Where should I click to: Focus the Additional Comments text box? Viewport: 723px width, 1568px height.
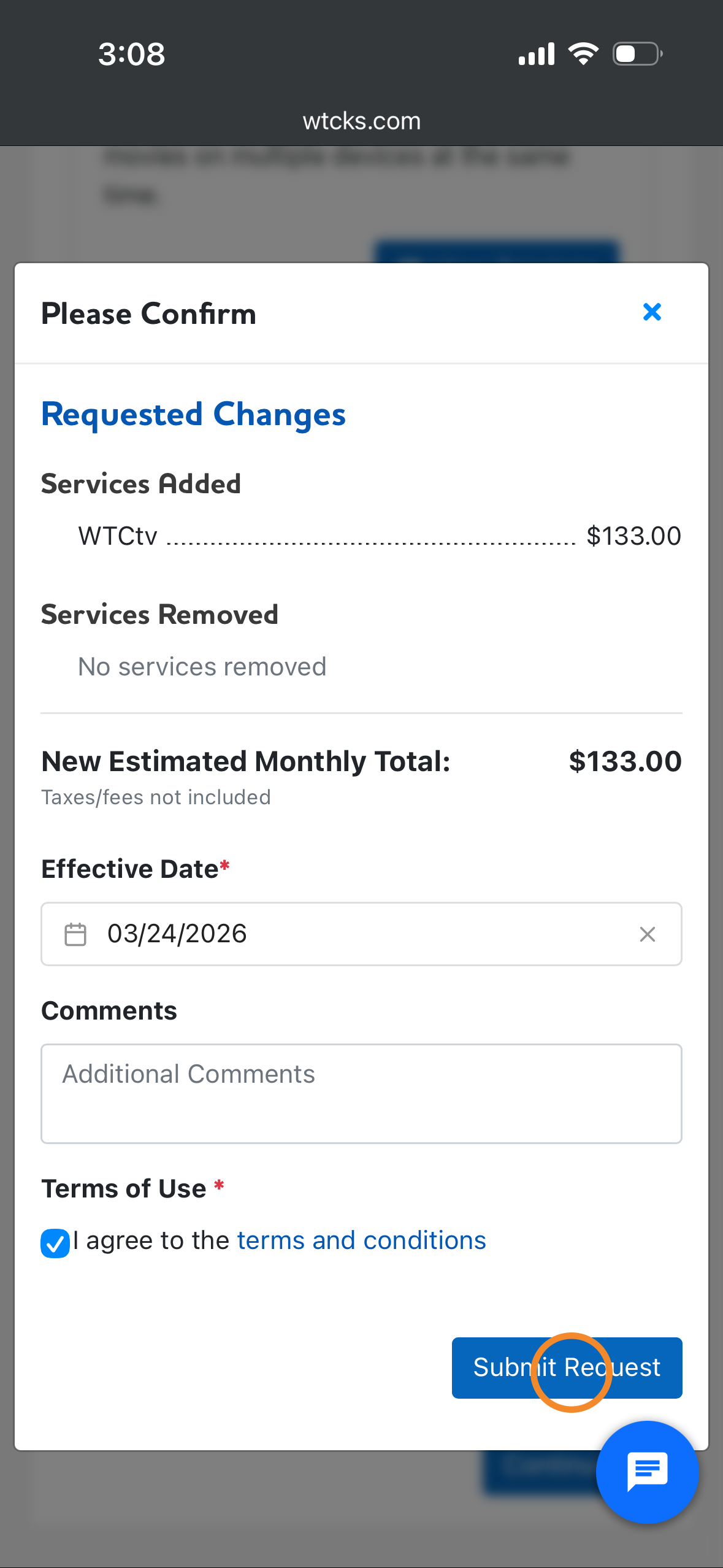[361, 1093]
